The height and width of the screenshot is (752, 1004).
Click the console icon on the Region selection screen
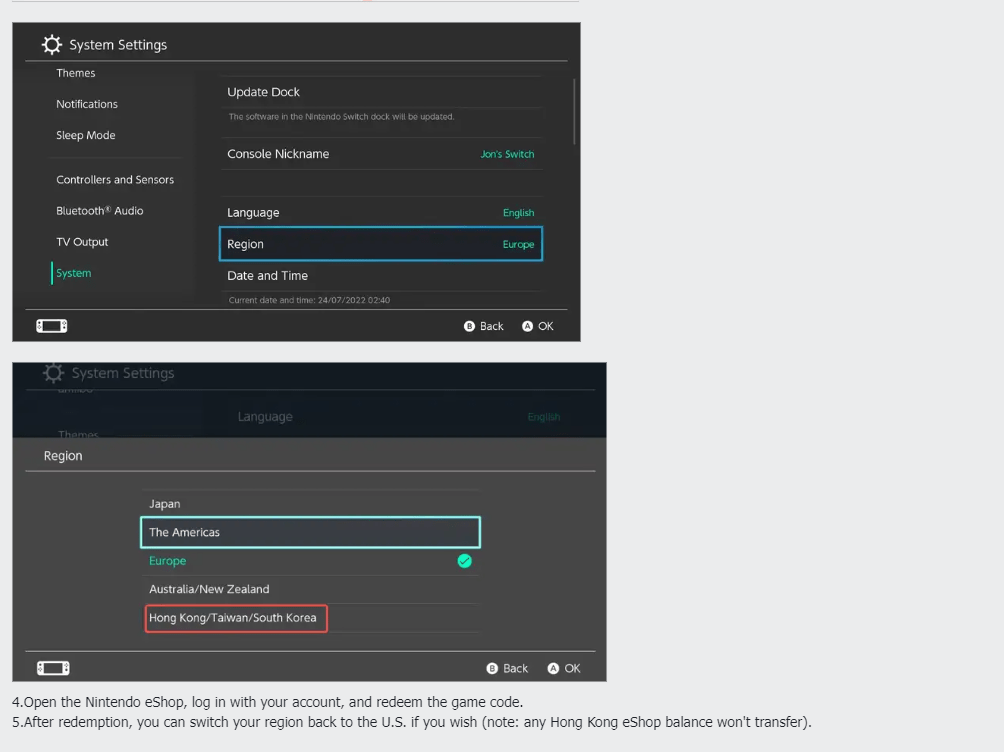53,668
